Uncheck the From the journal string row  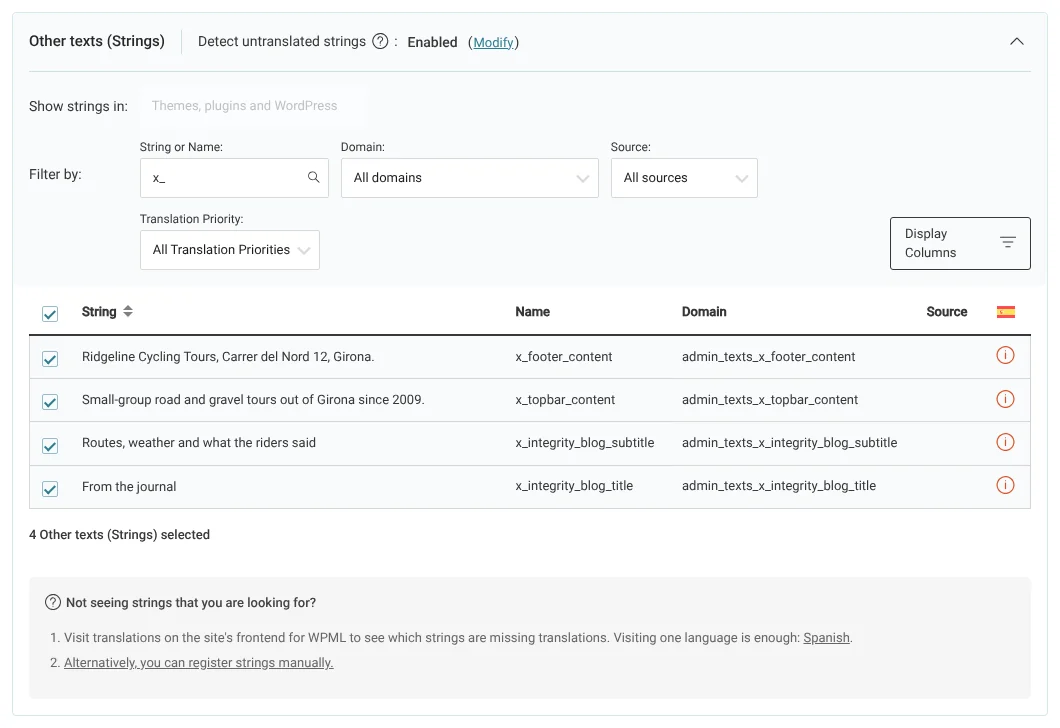[50, 489]
